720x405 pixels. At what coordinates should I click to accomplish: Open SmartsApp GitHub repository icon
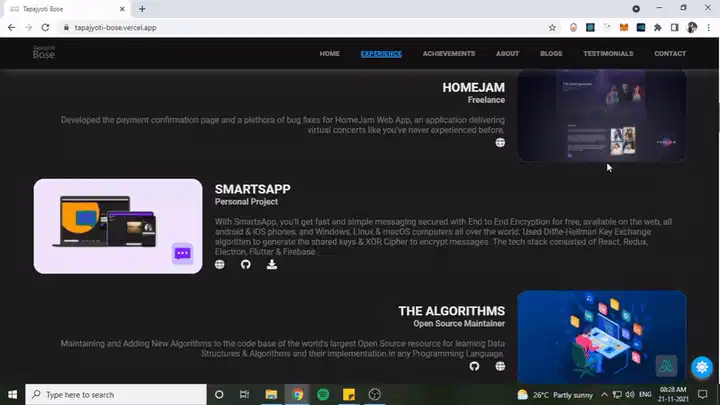[x=246, y=264]
